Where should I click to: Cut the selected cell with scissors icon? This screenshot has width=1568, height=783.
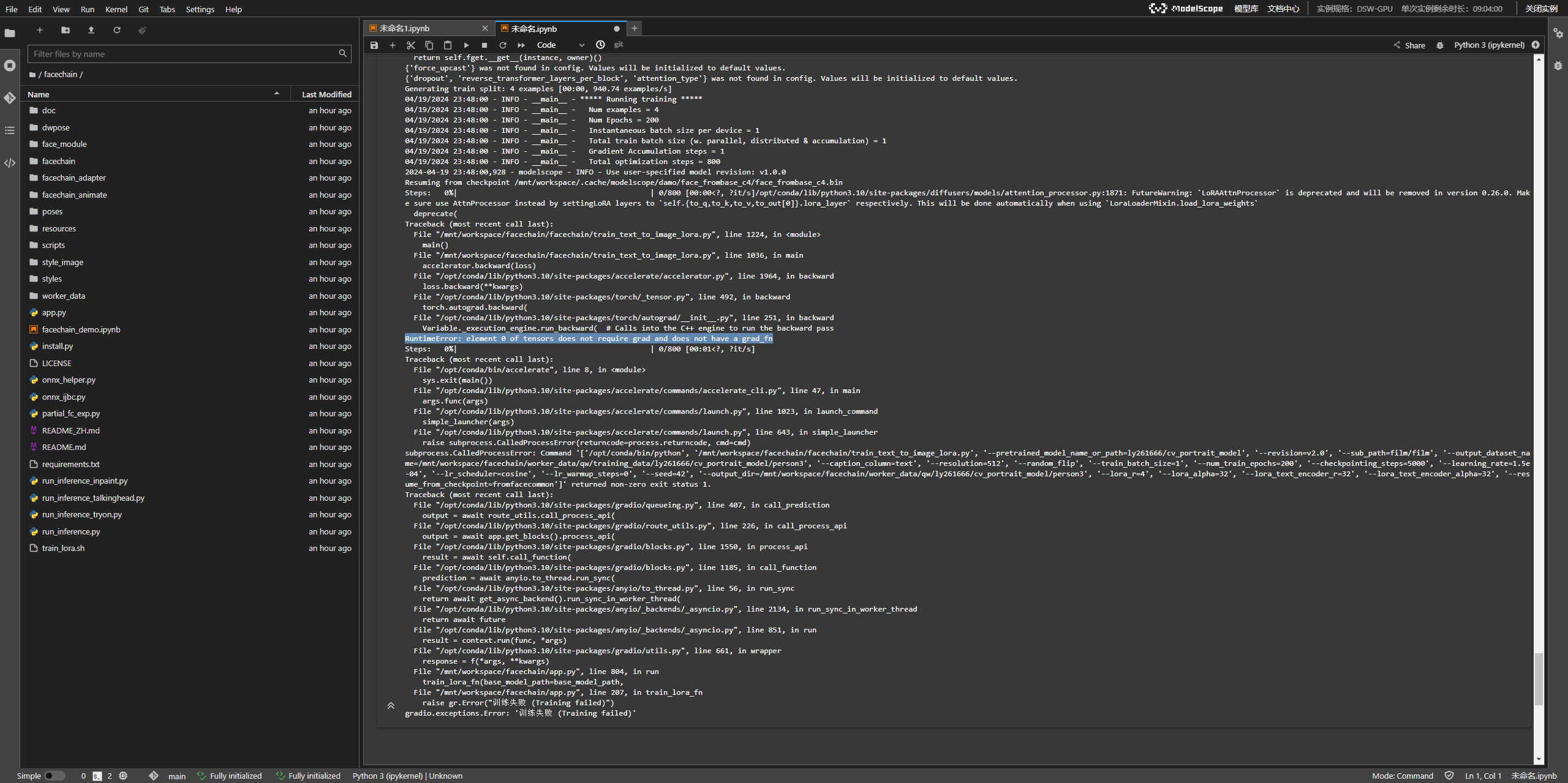pyautogui.click(x=411, y=45)
